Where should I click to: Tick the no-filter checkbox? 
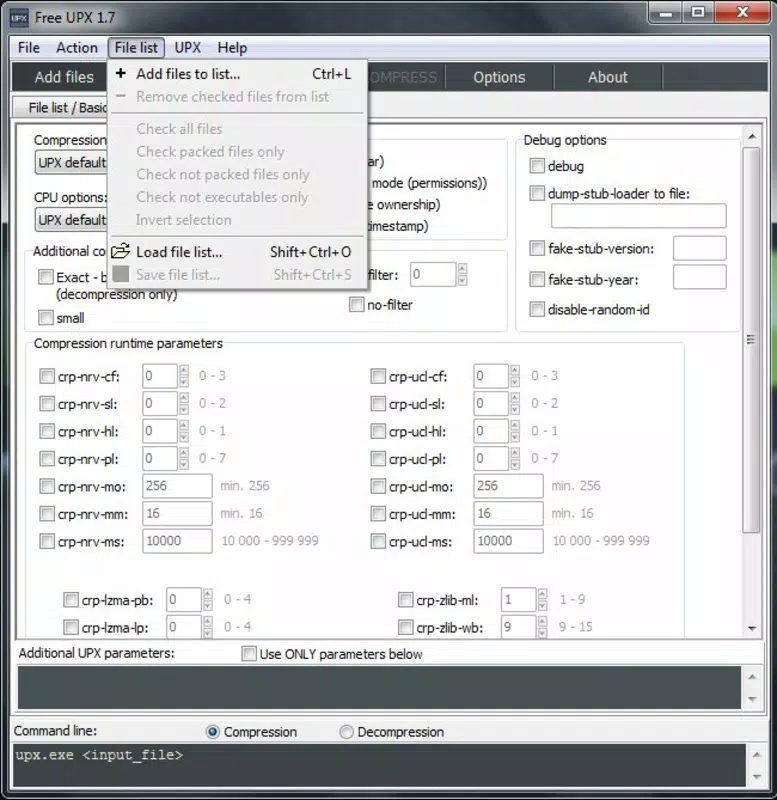point(356,305)
